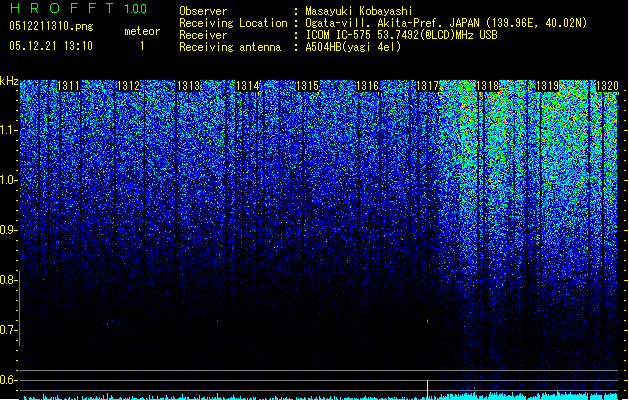629x400 pixels.
Task: Click the 0.9 kHz axis label
Action: 8,230
